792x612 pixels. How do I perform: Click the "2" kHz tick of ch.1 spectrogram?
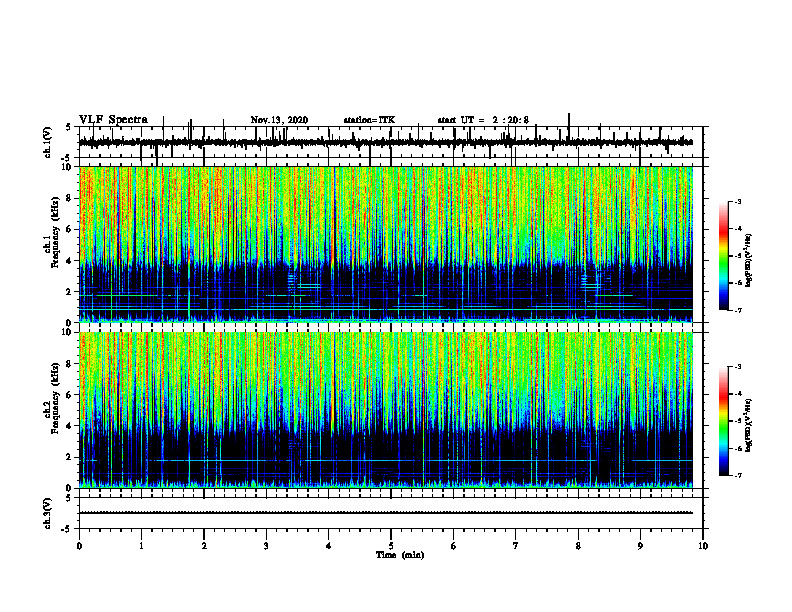70,291
